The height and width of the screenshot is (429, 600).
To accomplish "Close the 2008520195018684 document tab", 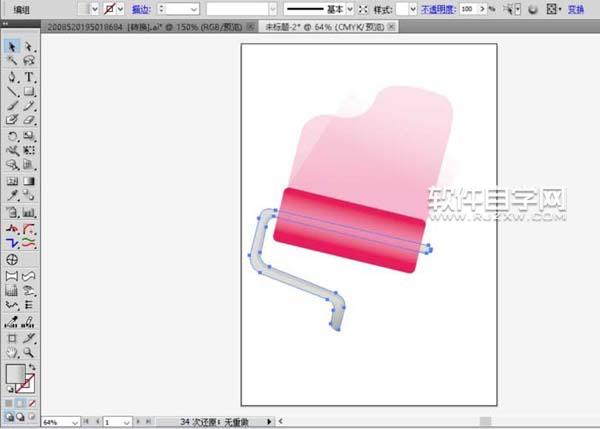I will pyautogui.click(x=250, y=27).
